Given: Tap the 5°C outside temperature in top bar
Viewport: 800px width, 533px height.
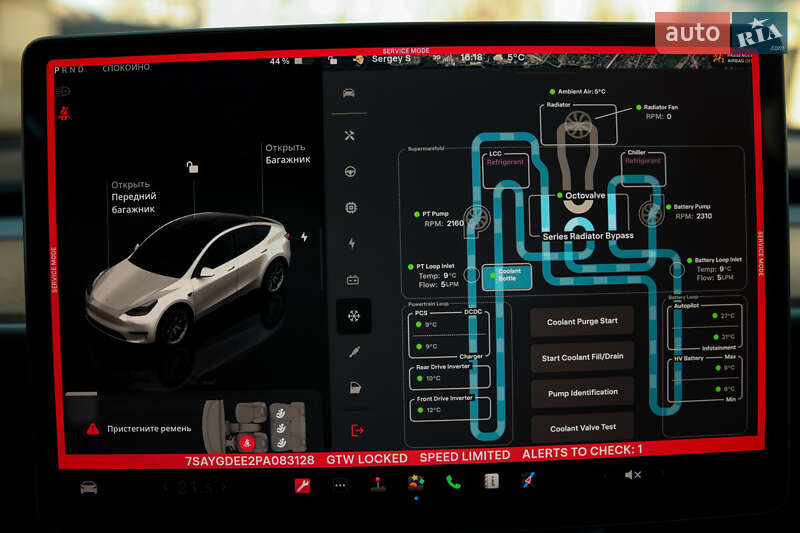Looking at the screenshot, I should (515, 58).
